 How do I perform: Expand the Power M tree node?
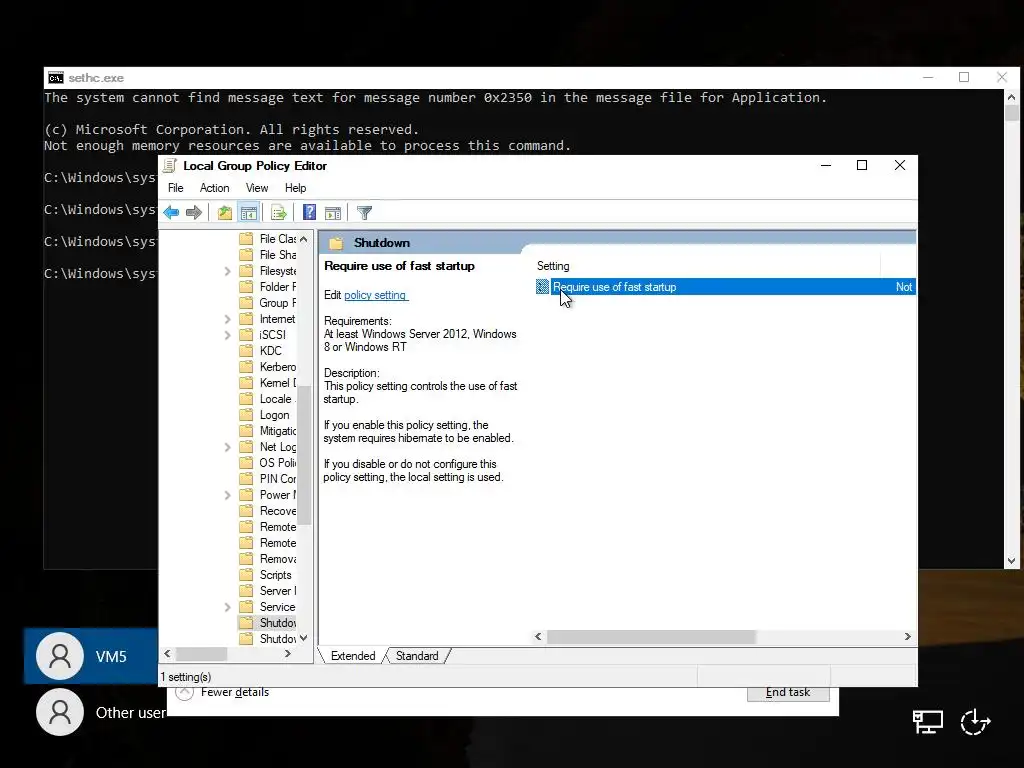227,495
